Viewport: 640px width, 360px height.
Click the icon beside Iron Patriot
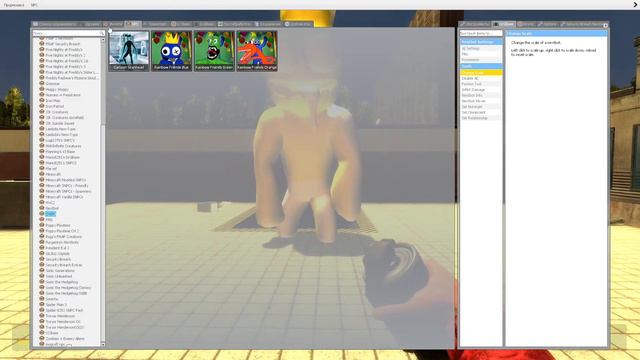click(42, 106)
